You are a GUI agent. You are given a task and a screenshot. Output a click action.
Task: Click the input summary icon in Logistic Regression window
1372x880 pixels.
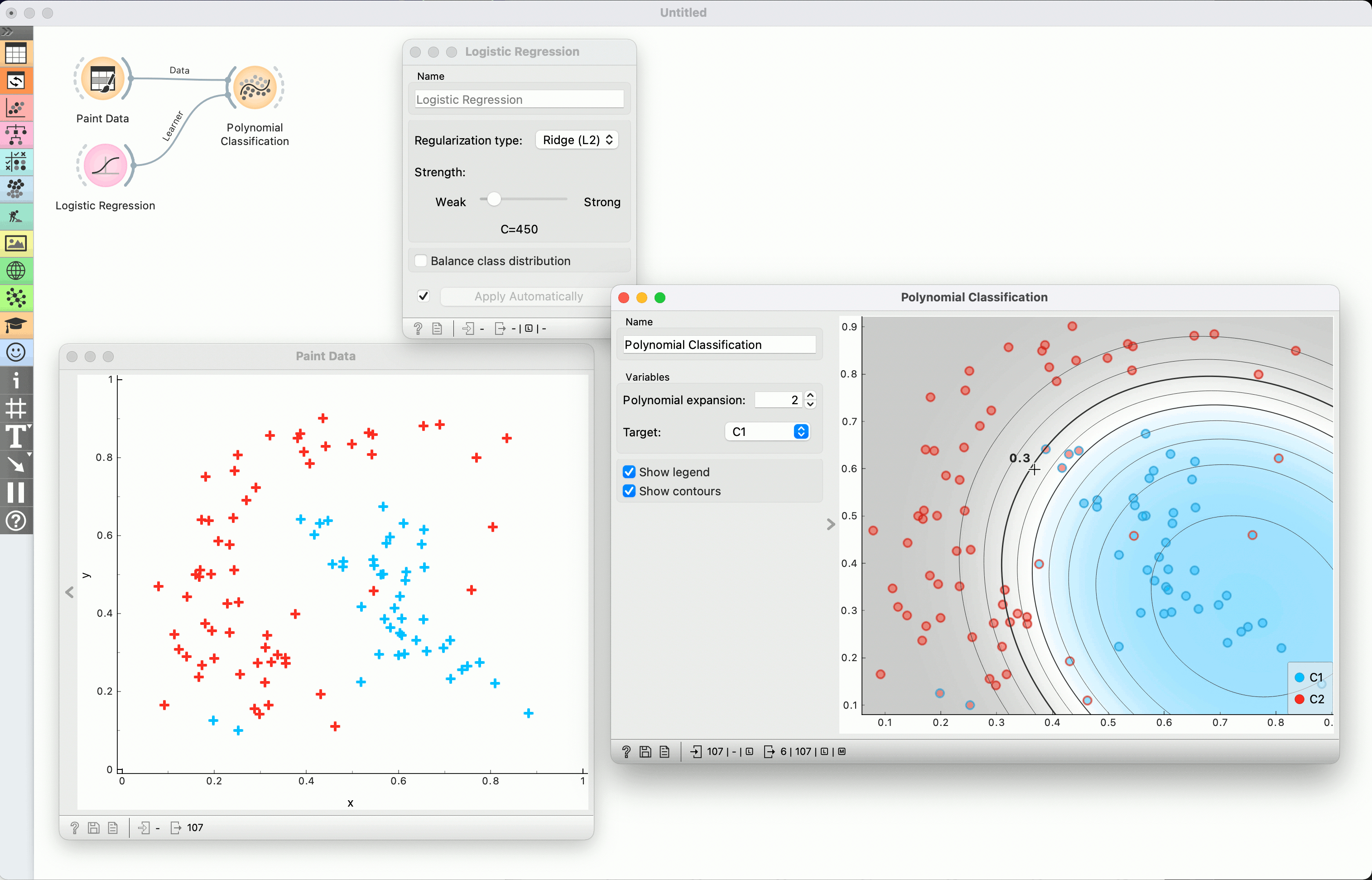click(468, 329)
